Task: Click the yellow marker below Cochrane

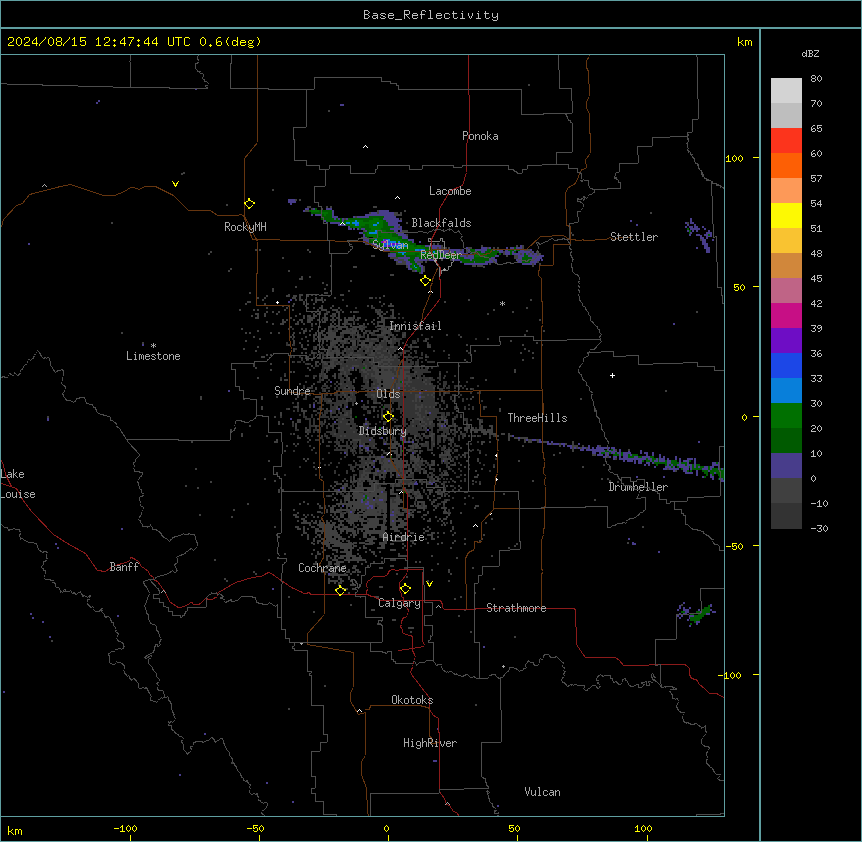Action: click(x=340, y=590)
